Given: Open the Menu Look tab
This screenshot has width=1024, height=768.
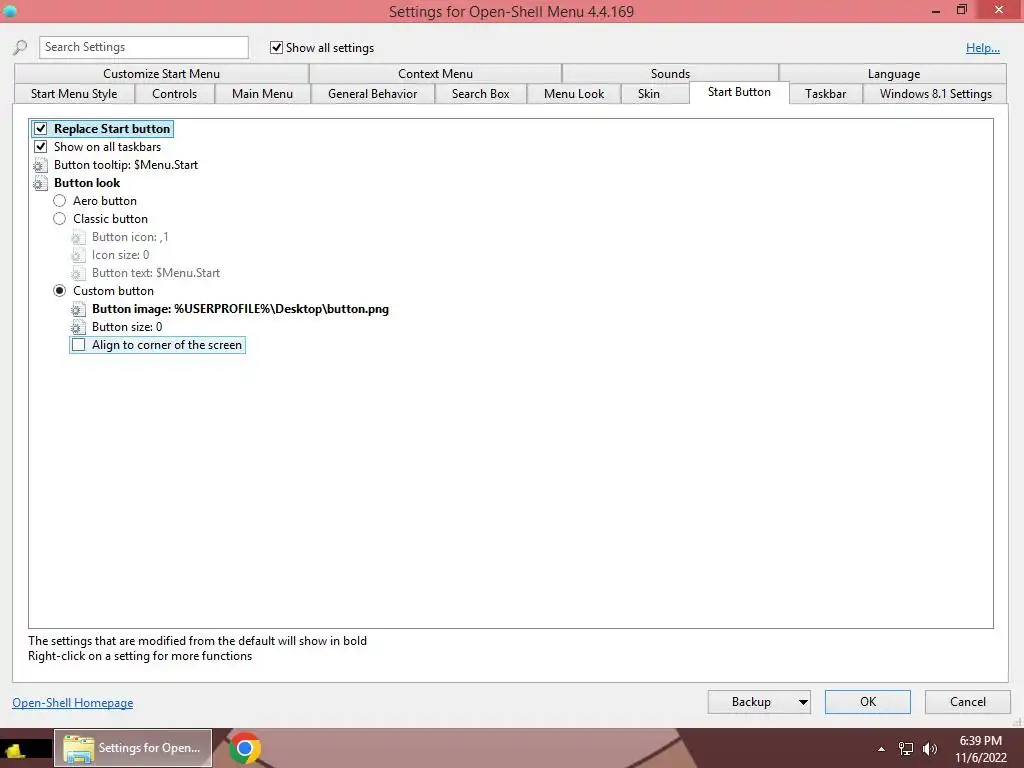Looking at the screenshot, I should click(574, 94).
